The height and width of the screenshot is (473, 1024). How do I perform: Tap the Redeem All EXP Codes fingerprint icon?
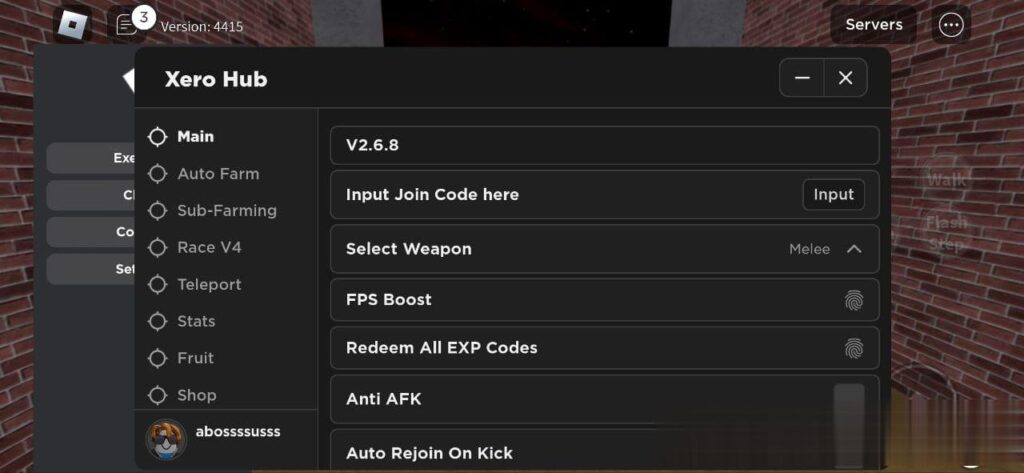point(853,348)
